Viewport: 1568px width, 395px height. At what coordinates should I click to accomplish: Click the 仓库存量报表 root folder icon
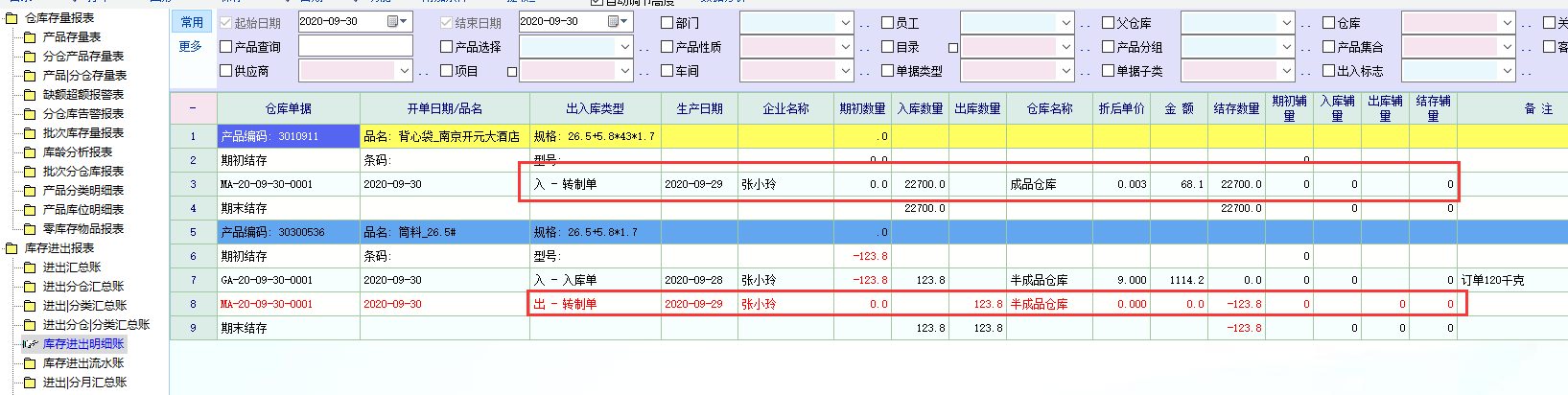(12, 18)
